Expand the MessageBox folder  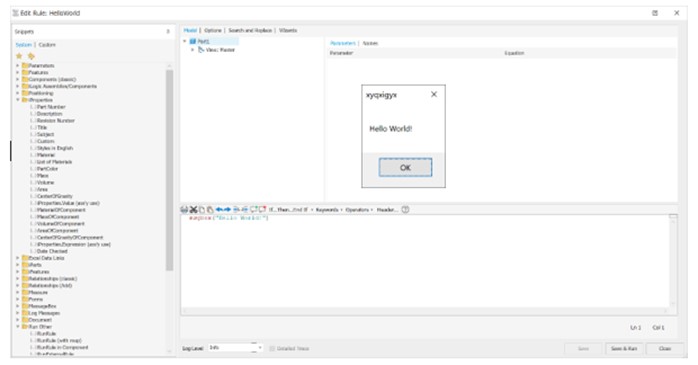[18, 306]
